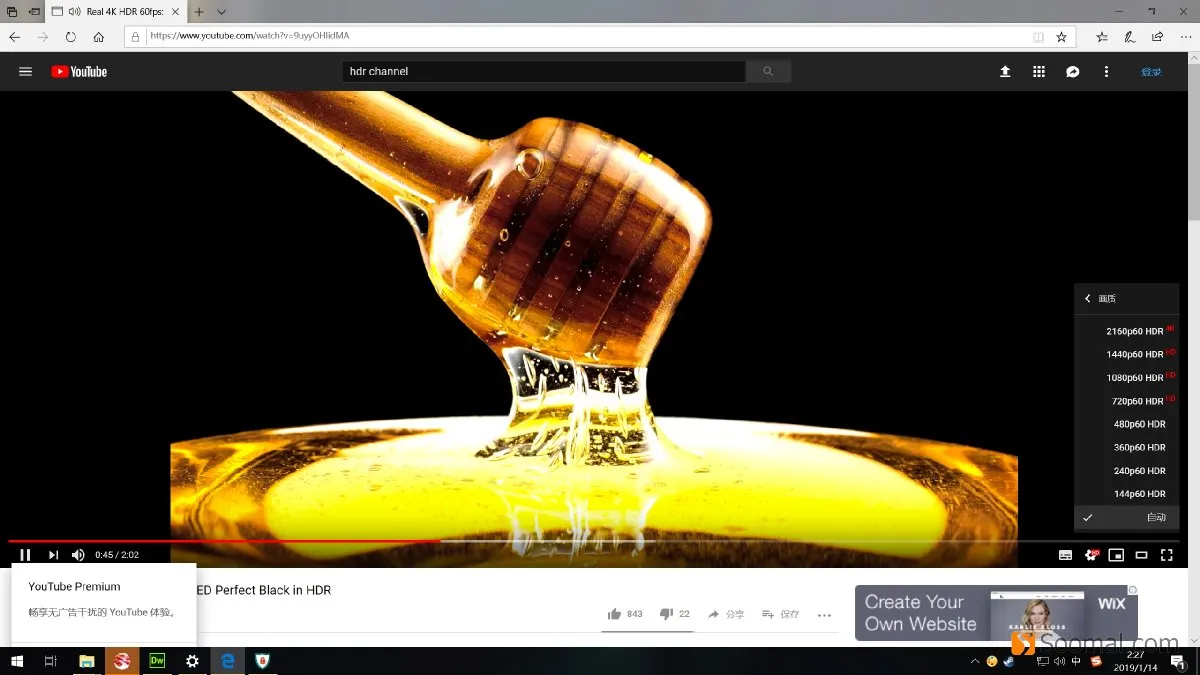This screenshot has height=675, width=1200.
Task: Open the three-dot more actions under video
Action: click(x=824, y=614)
